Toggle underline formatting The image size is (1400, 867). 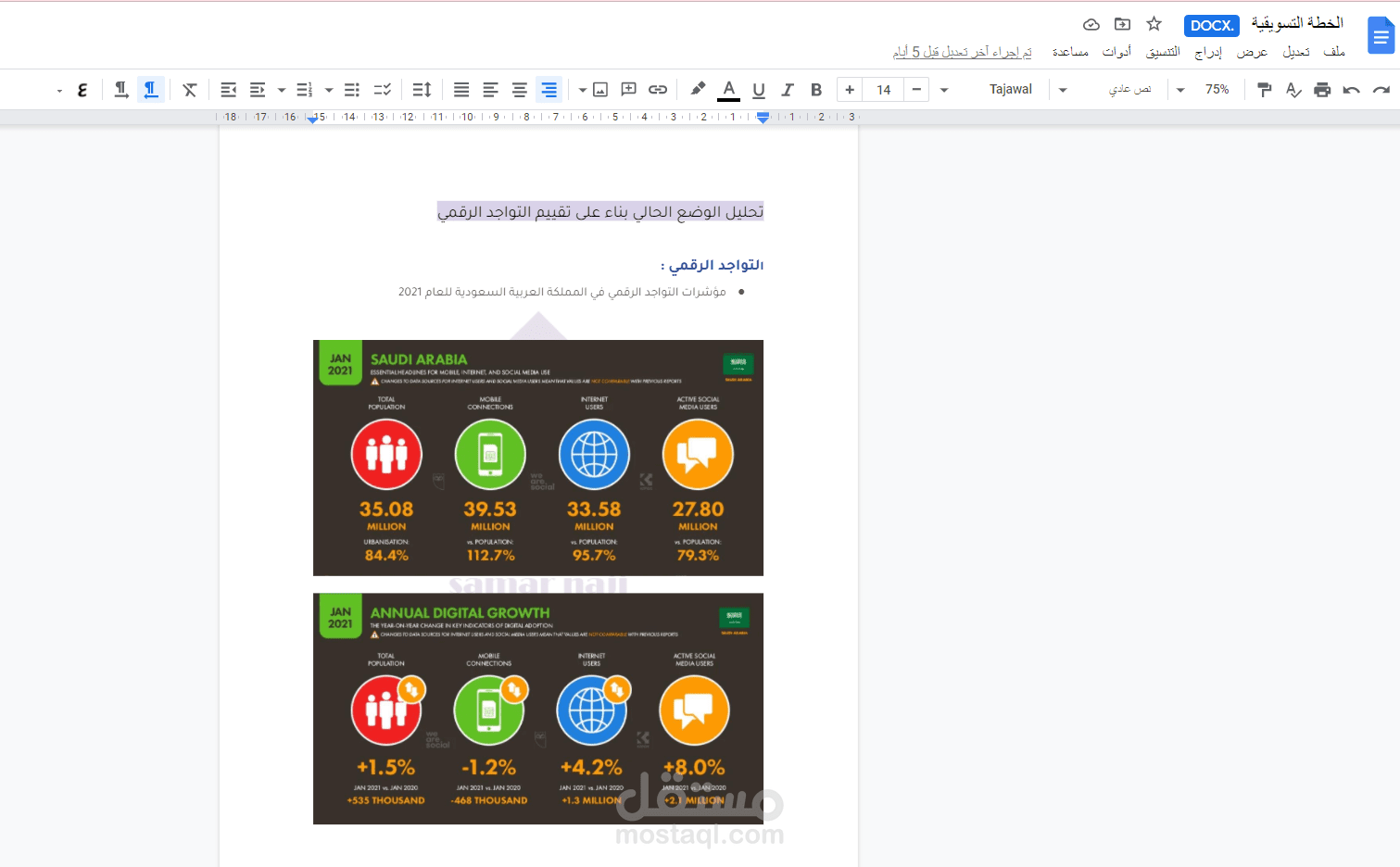(759, 90)
